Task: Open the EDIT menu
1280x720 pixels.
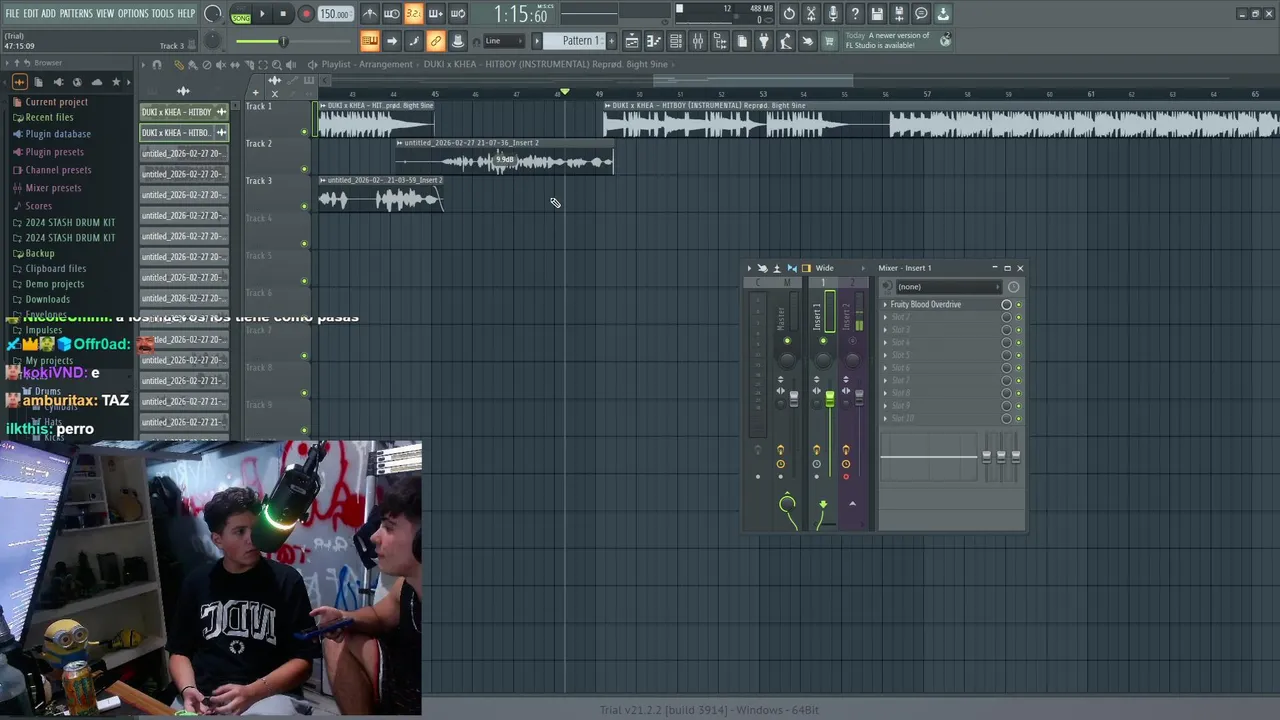Action: point(31,13)
